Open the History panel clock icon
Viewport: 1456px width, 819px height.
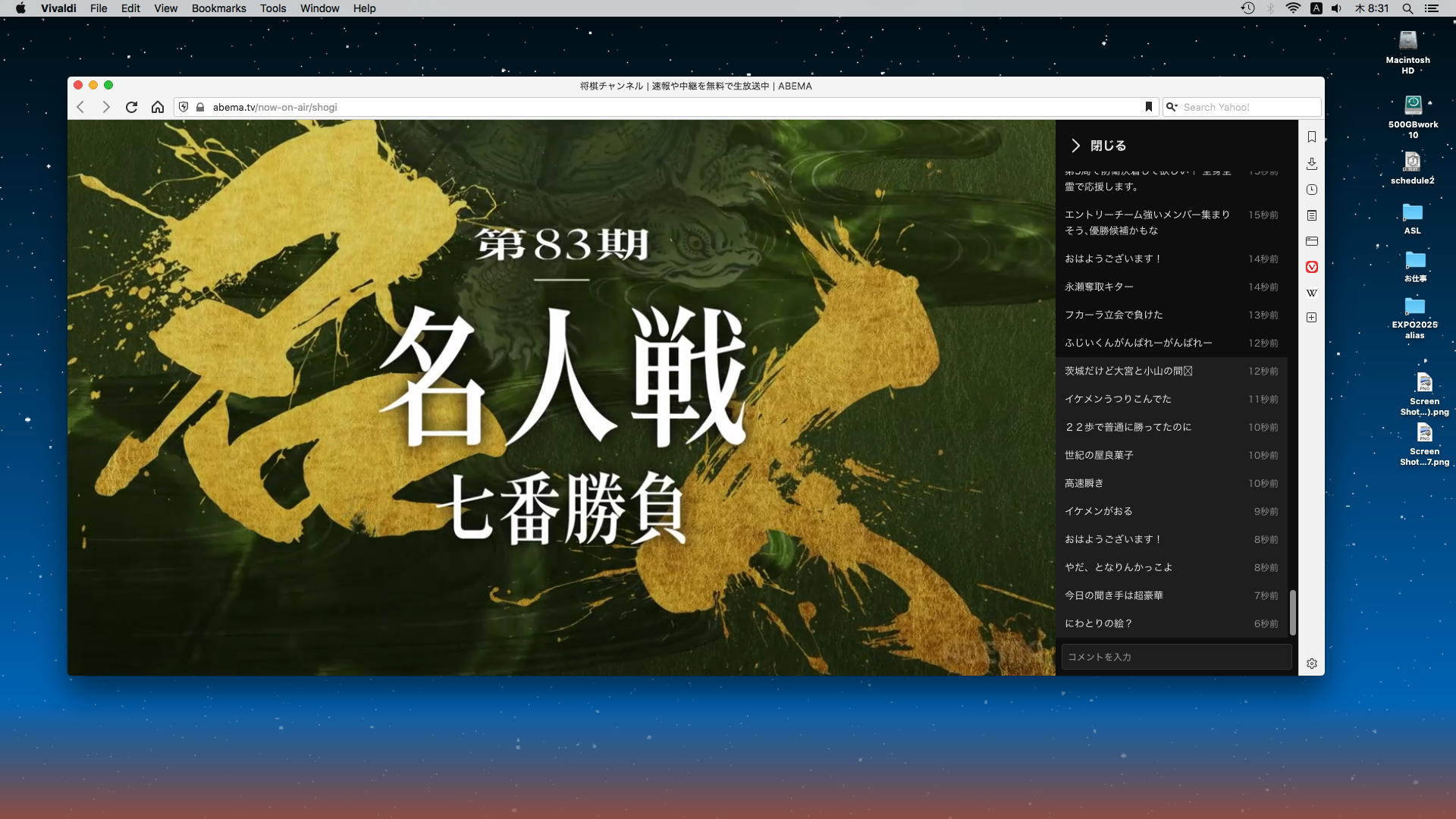tap(1311, 190)
